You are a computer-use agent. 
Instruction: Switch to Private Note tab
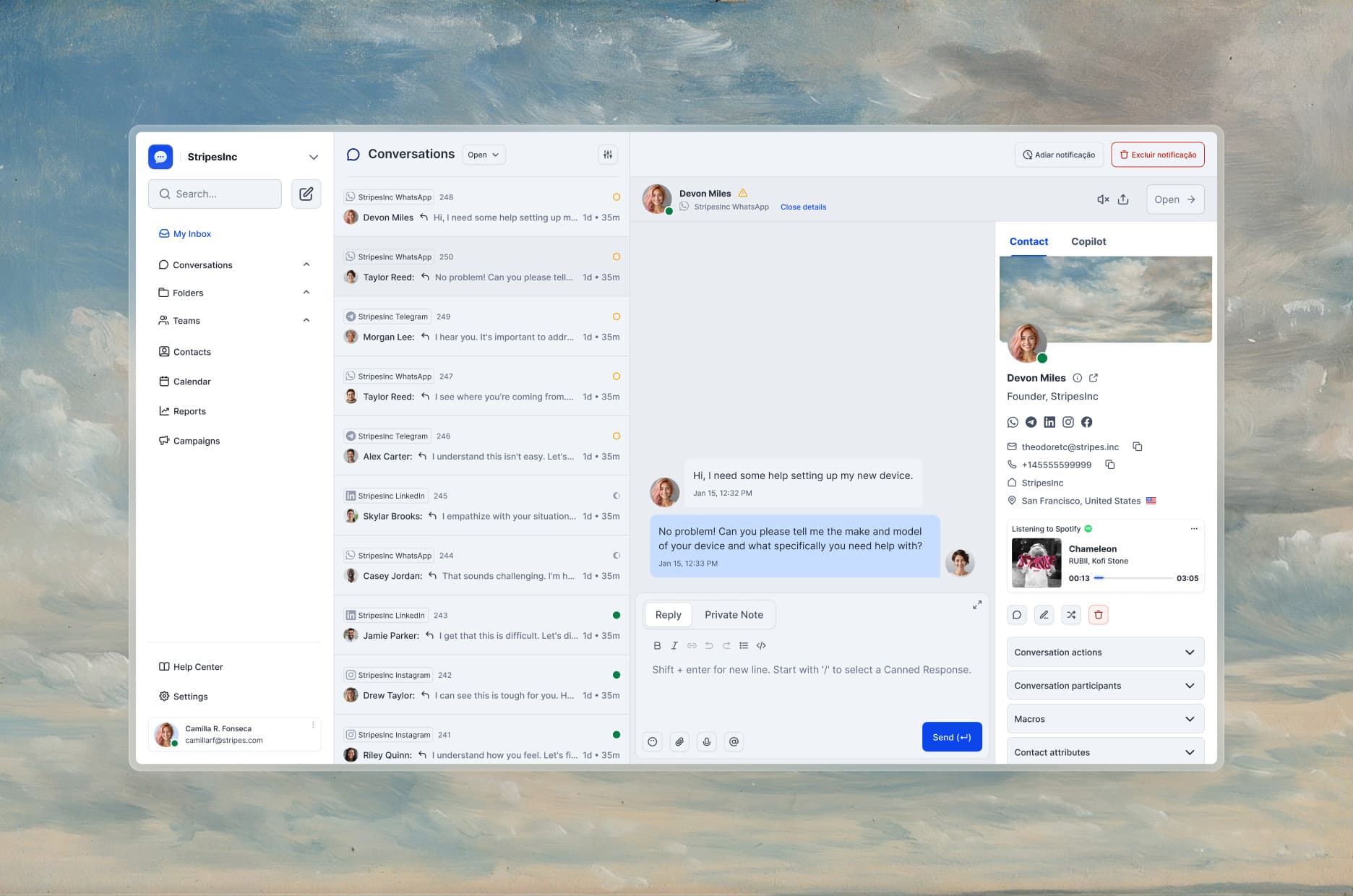(x=734, y=615)
